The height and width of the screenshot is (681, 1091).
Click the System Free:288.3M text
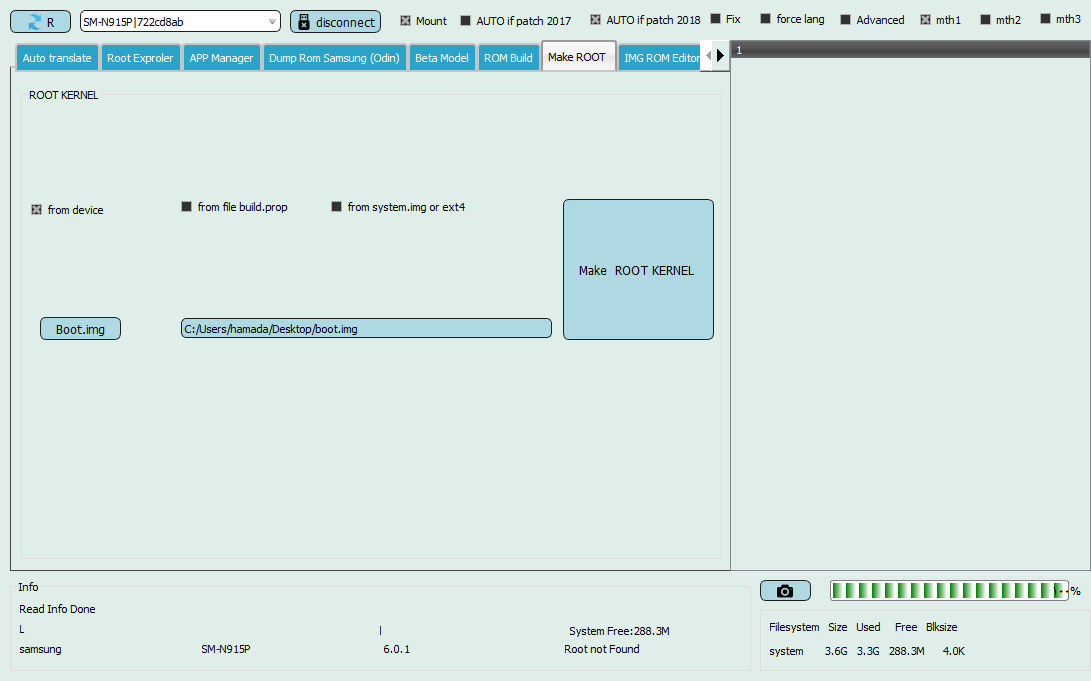[619, 631]
